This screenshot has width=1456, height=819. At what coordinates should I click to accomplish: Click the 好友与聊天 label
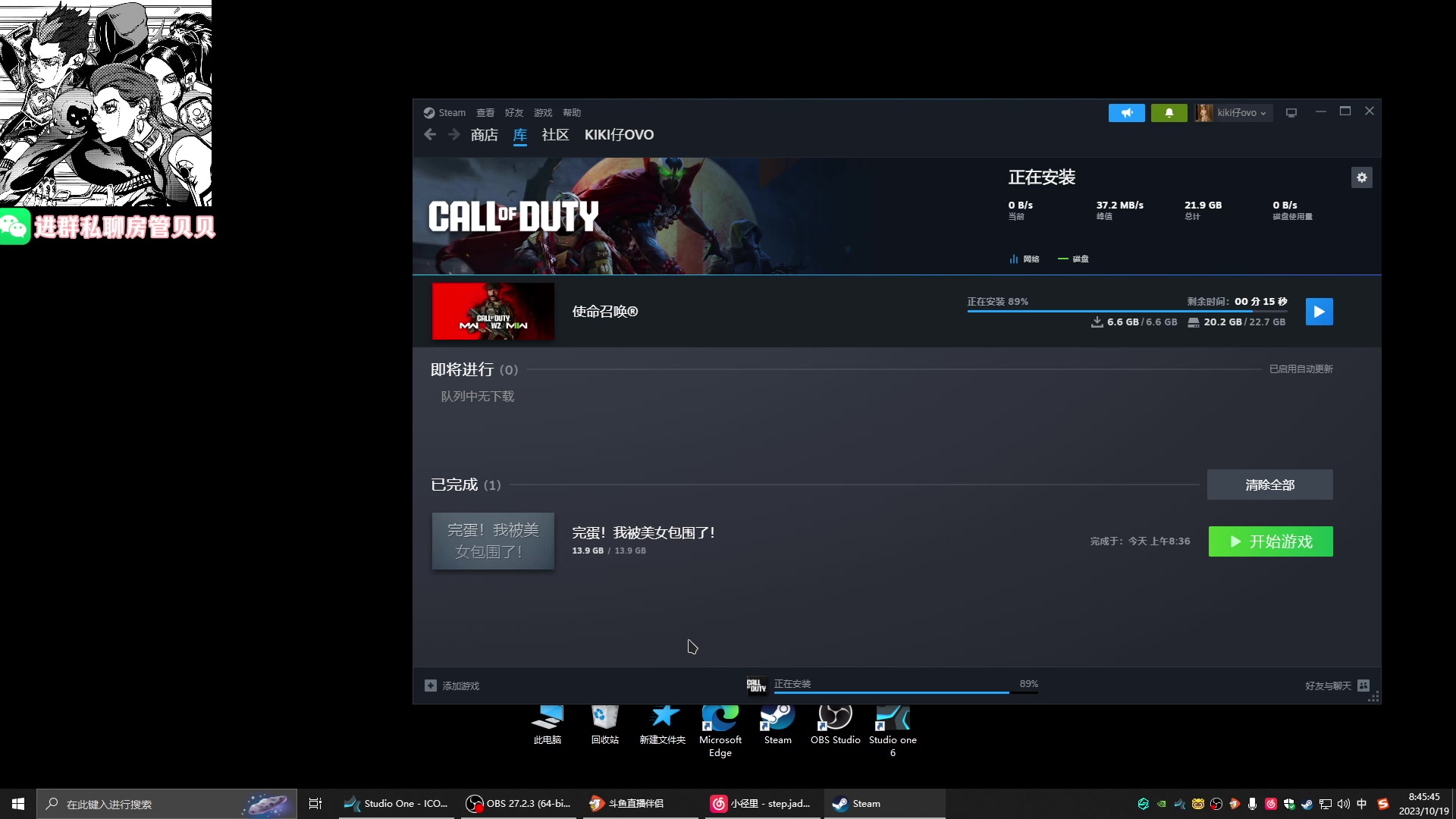pyautogui.click(x=1328, y=686)
